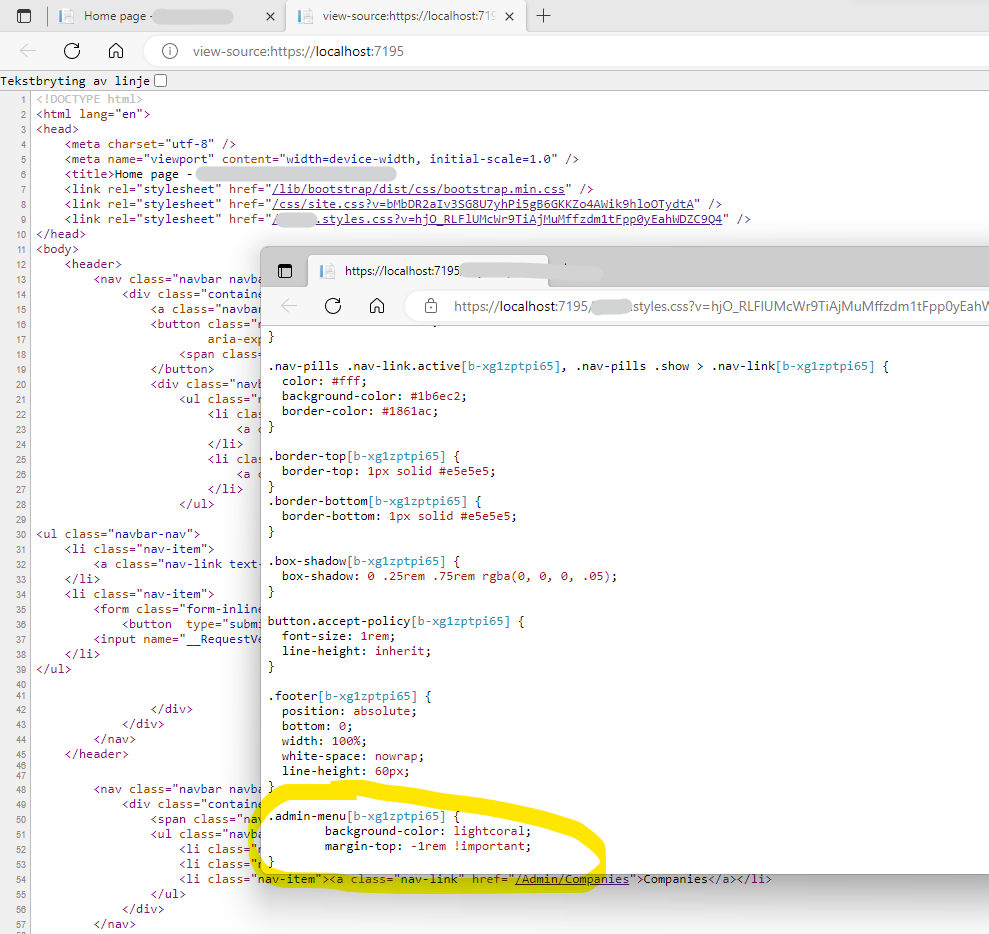The width and height of the screenshot is (989, 934).
Task: Focus the styles.css address bar
Action: (x=697, y=306)
